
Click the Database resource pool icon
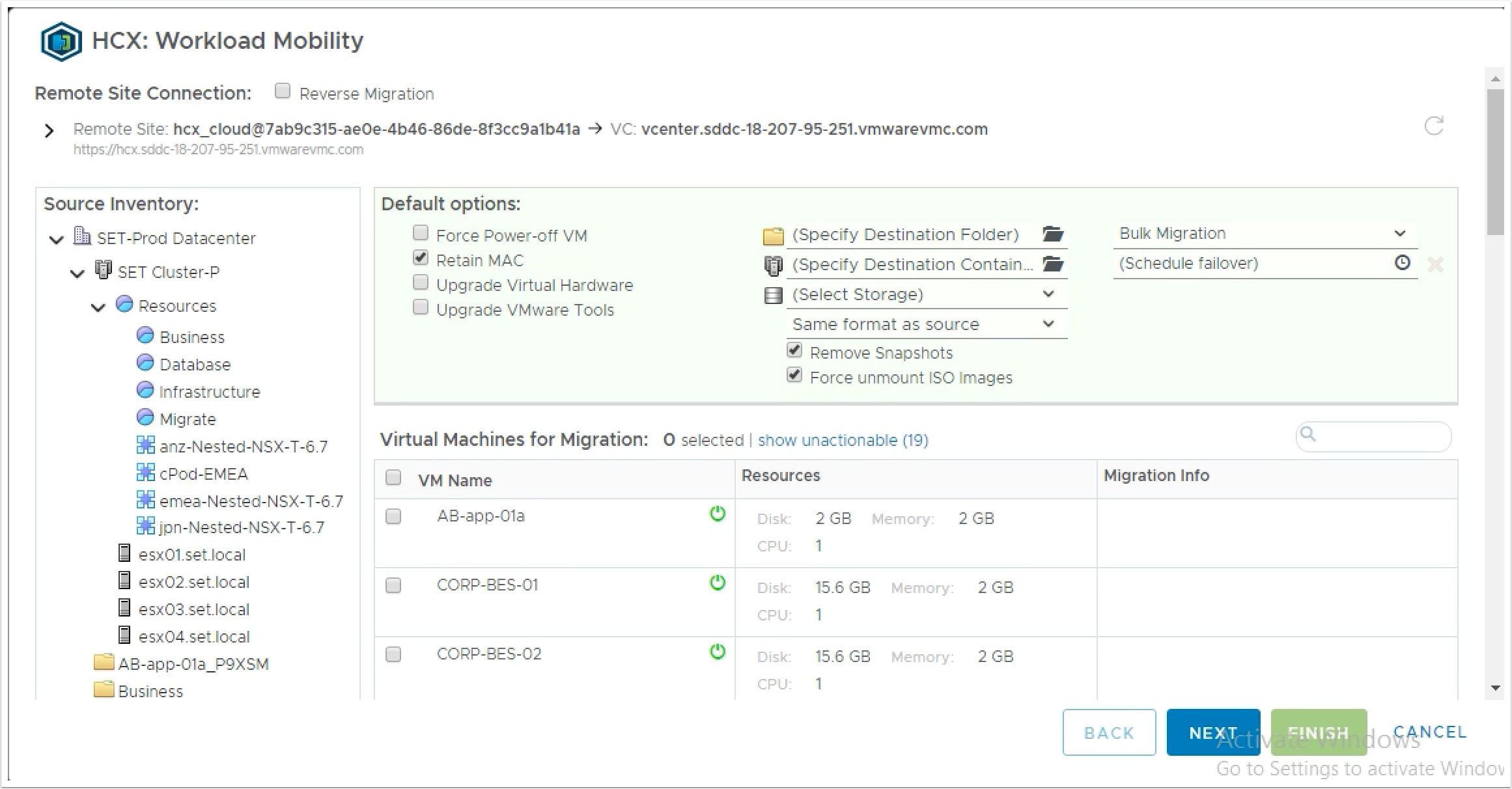point(145,363)
